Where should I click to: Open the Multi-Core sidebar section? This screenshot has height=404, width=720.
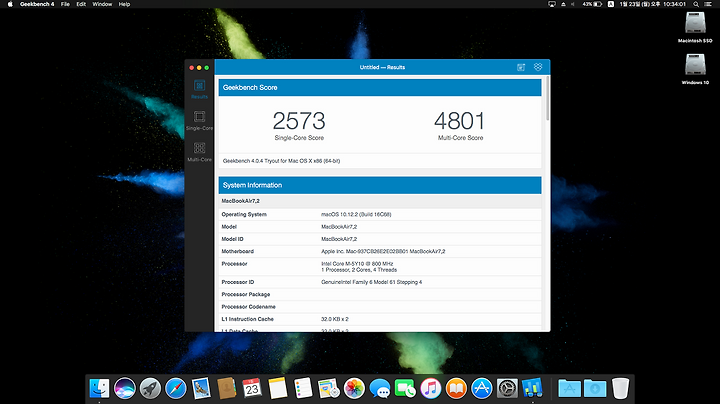(x=199, y=152)
